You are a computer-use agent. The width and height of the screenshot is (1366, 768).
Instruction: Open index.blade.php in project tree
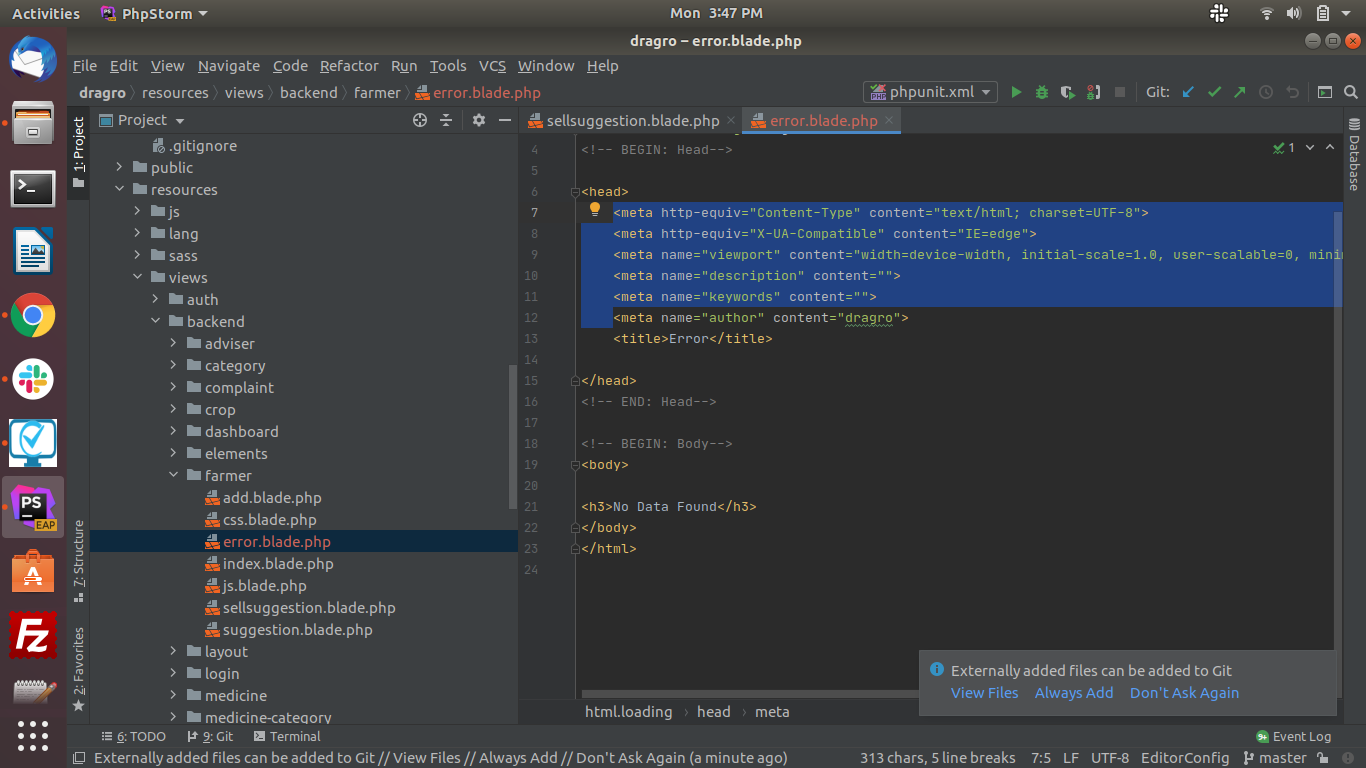coord(278,564)
